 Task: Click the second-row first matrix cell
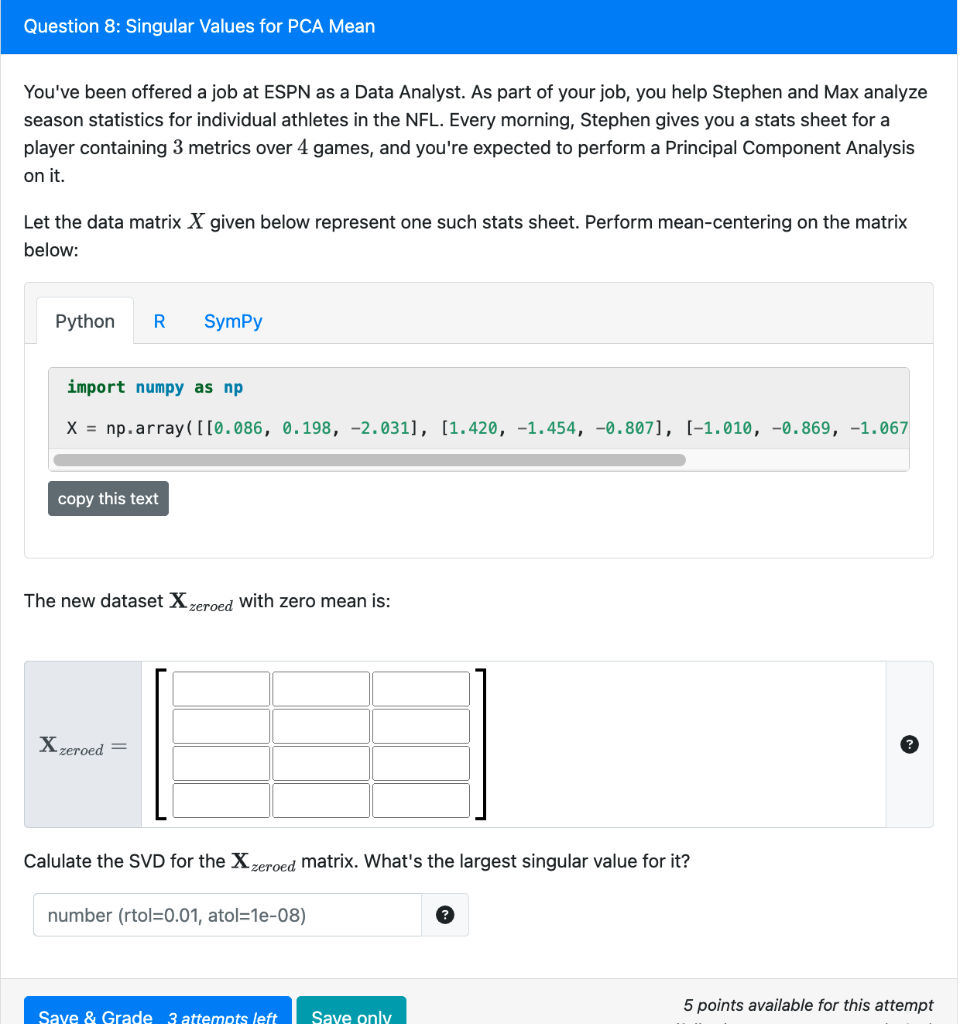point(220,725)
